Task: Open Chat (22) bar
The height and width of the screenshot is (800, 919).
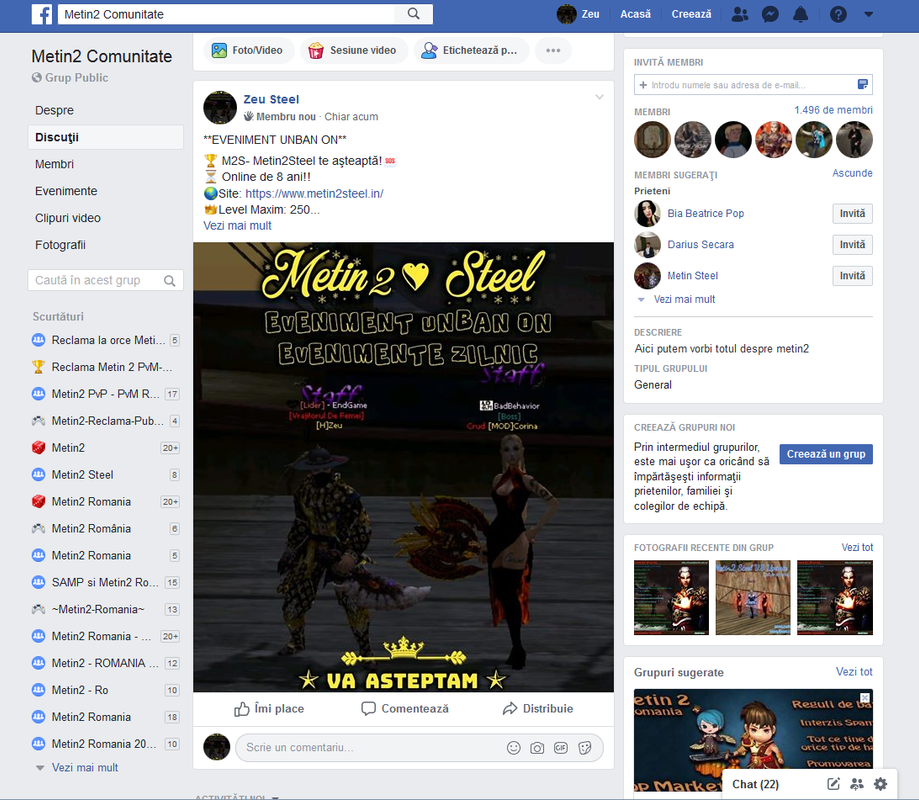Action: 755,784
